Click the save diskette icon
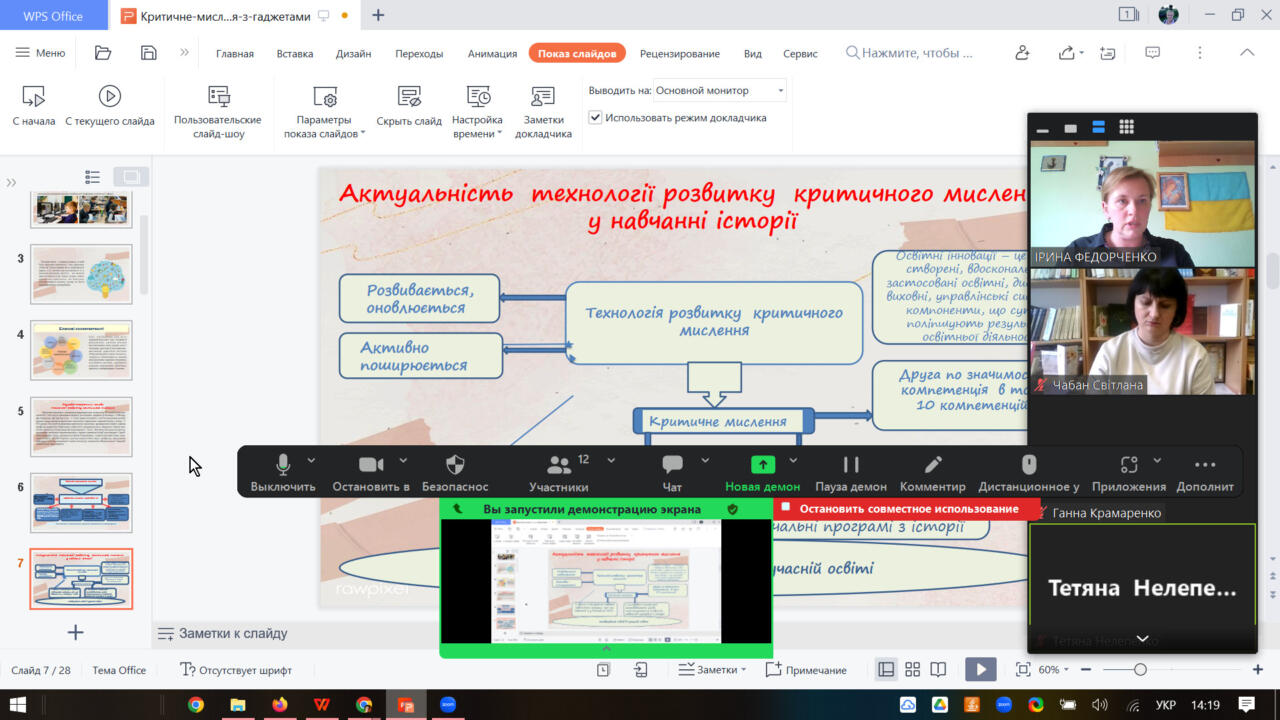The image size is (1280, 720). 149,53
